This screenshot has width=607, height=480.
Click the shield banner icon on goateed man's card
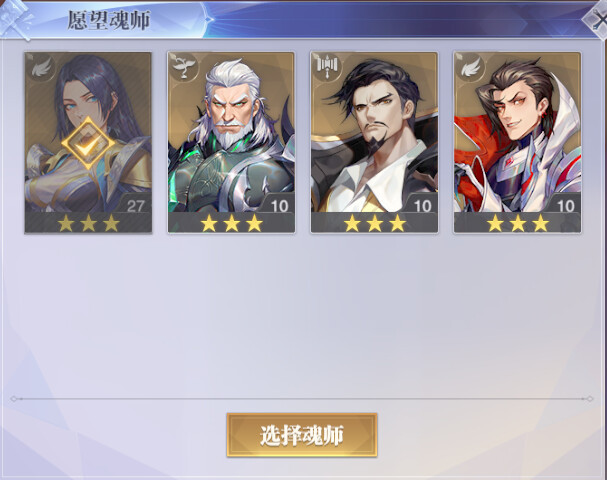tap(328, 66)
